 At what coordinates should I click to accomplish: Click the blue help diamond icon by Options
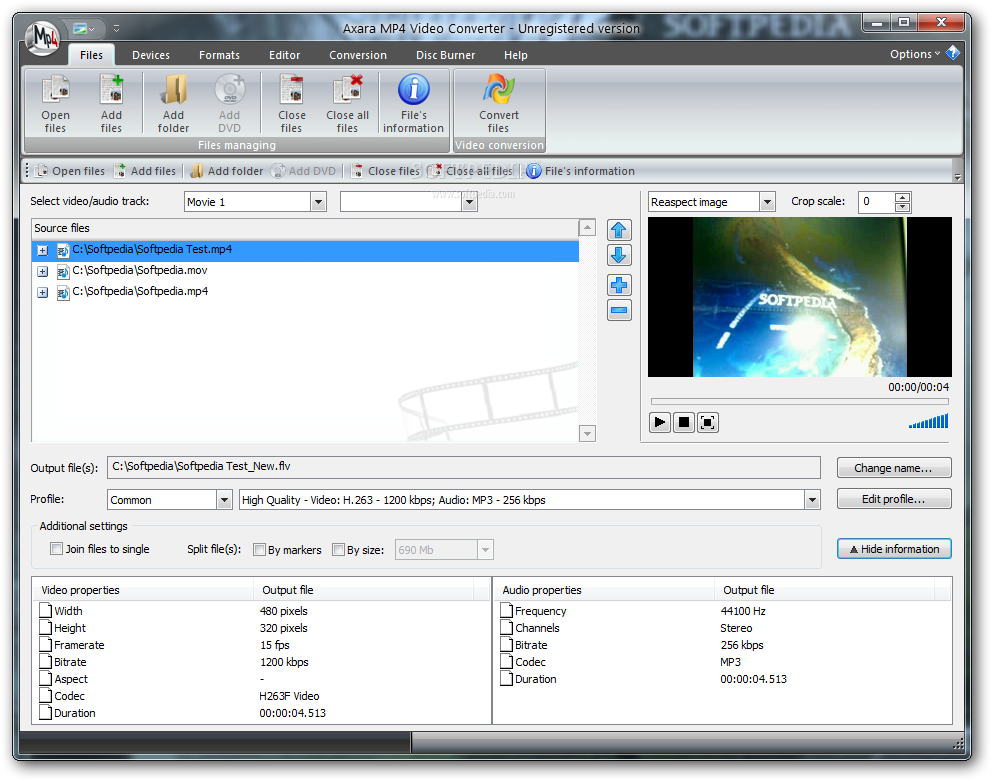(952, 53)
